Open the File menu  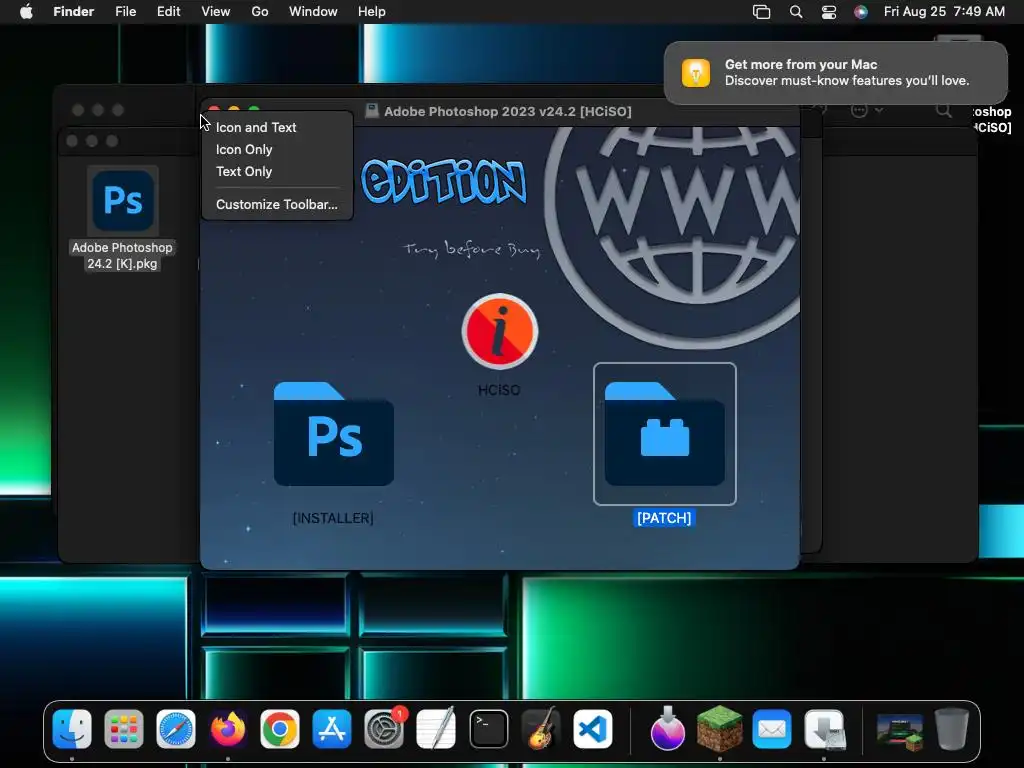tap(125, 12)
